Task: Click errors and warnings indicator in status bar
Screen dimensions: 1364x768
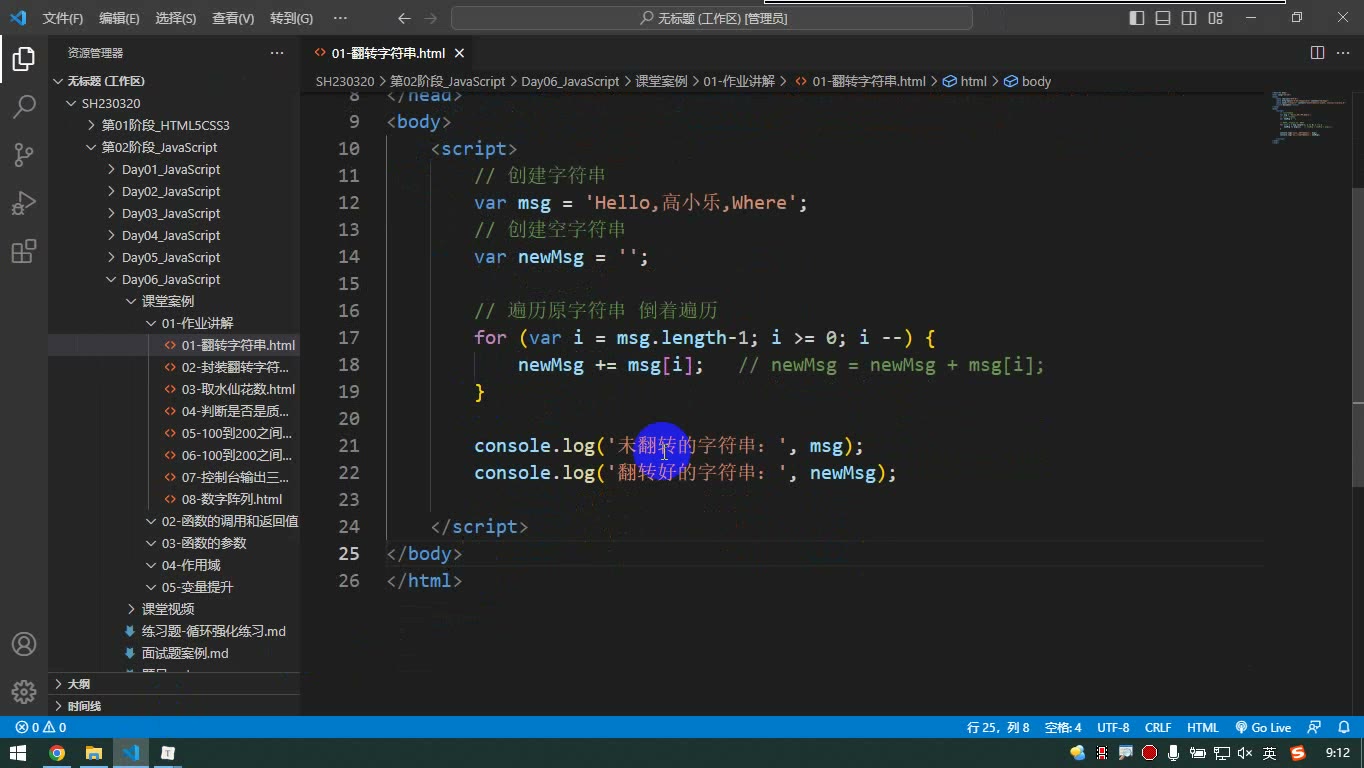Action: [x=41, y=728]
